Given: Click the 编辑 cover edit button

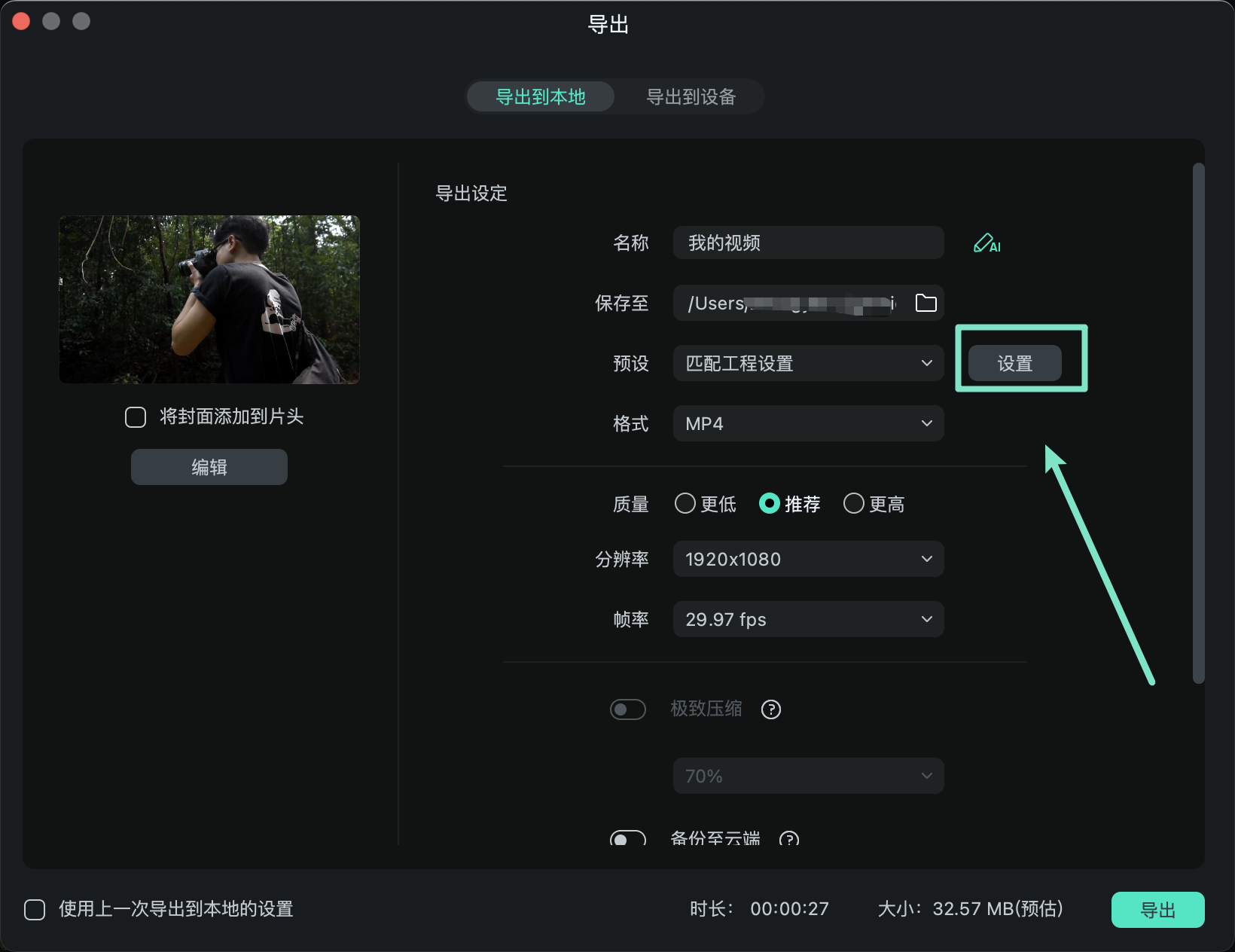Looking at the screenshot, I should click(209, 466).
